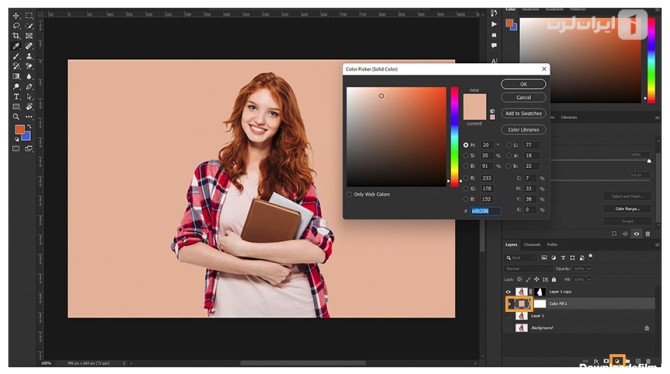The height and width of the screenshot is (374, 670).
Task: Select the Move tool
Action: [x=16, y=15]
